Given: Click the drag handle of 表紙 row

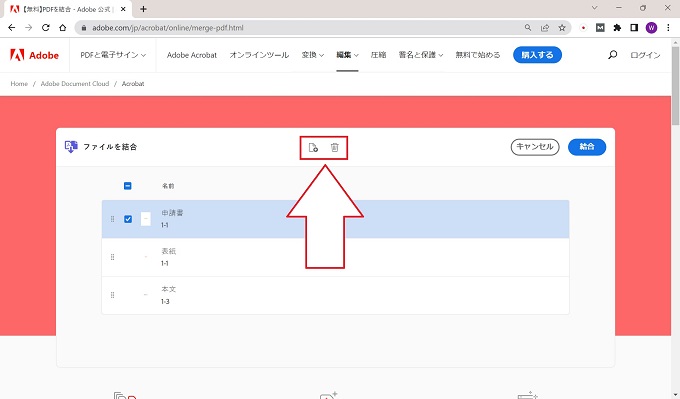Looking at the screenshot, I should [112, 257].
